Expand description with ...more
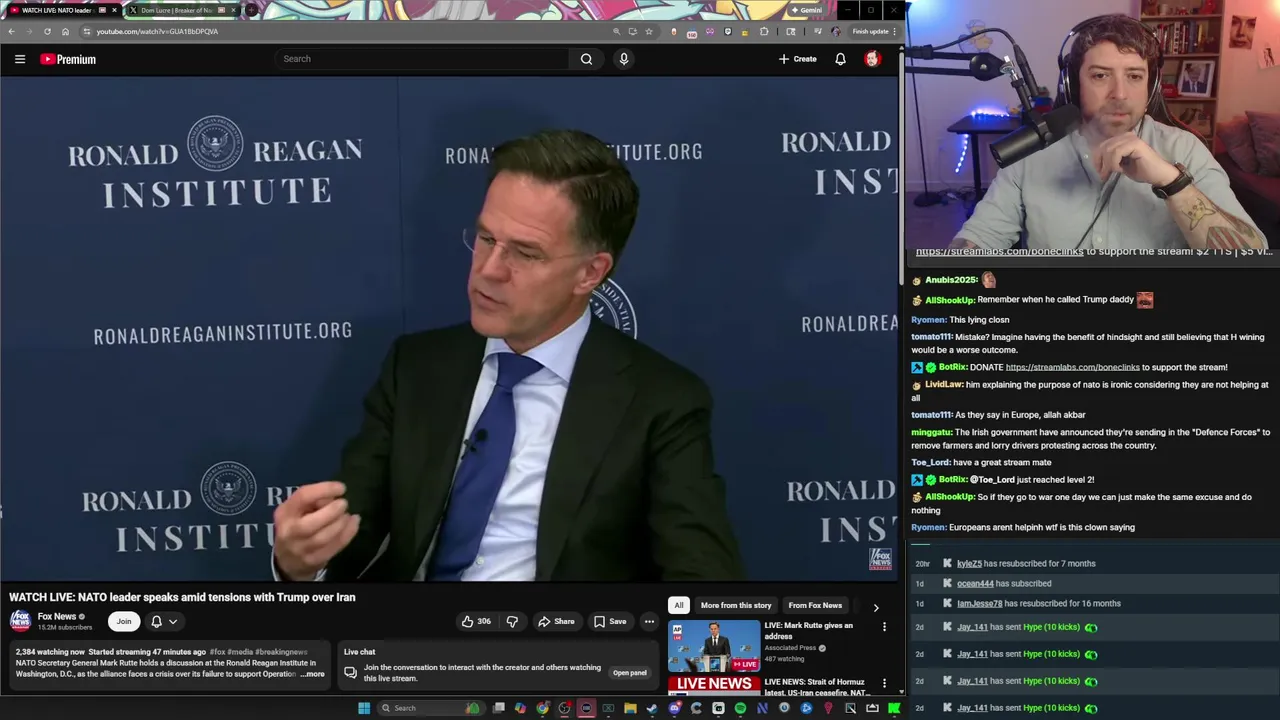This screenshot has width=1280, height=720. (312, 674)
